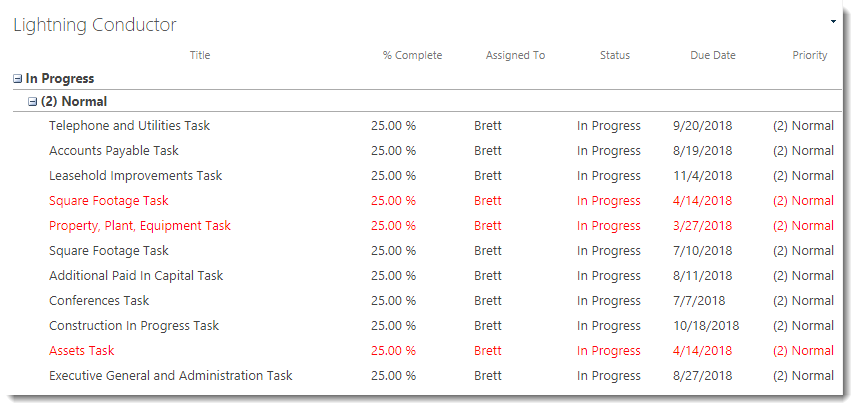Open Property, Plant, Equipment Task
This screenshot has height=410, width=858.
coord(140,226)
